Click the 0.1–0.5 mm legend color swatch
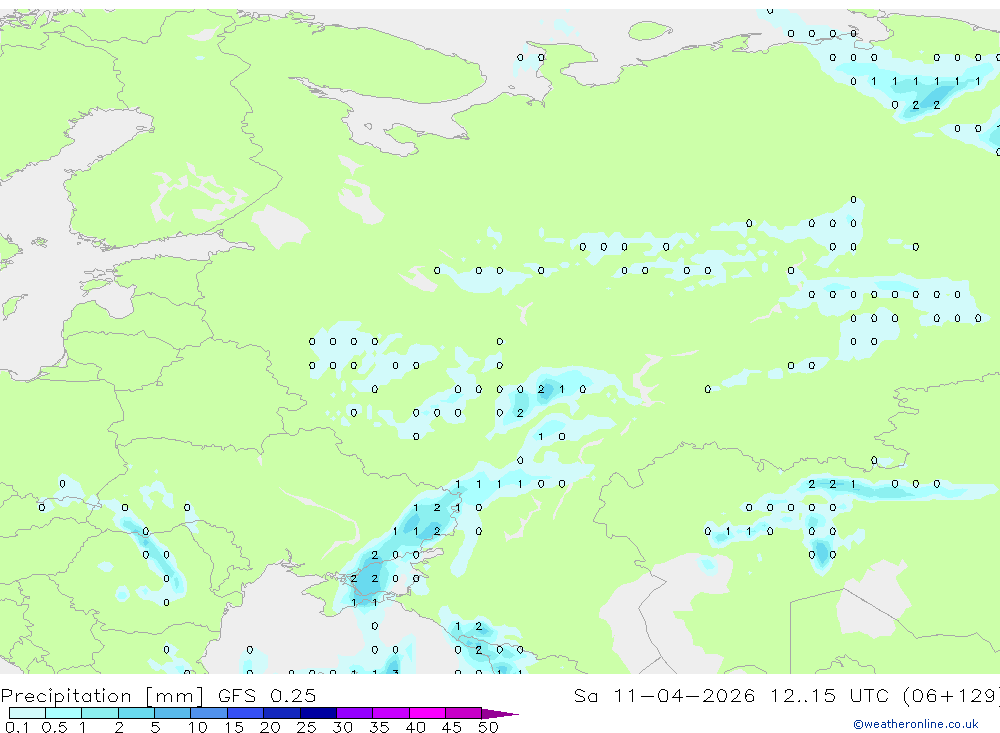 27,713
